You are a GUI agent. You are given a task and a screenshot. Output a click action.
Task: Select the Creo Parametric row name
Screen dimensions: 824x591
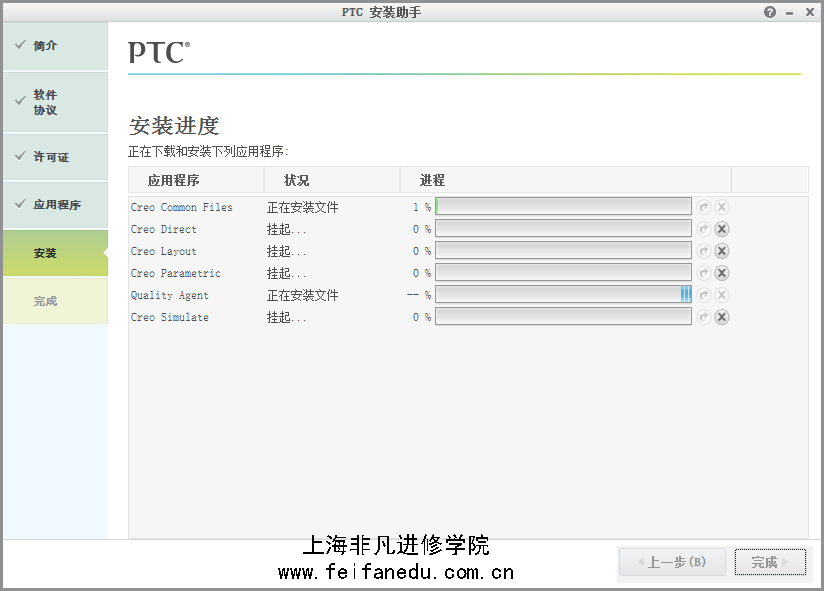176,274
